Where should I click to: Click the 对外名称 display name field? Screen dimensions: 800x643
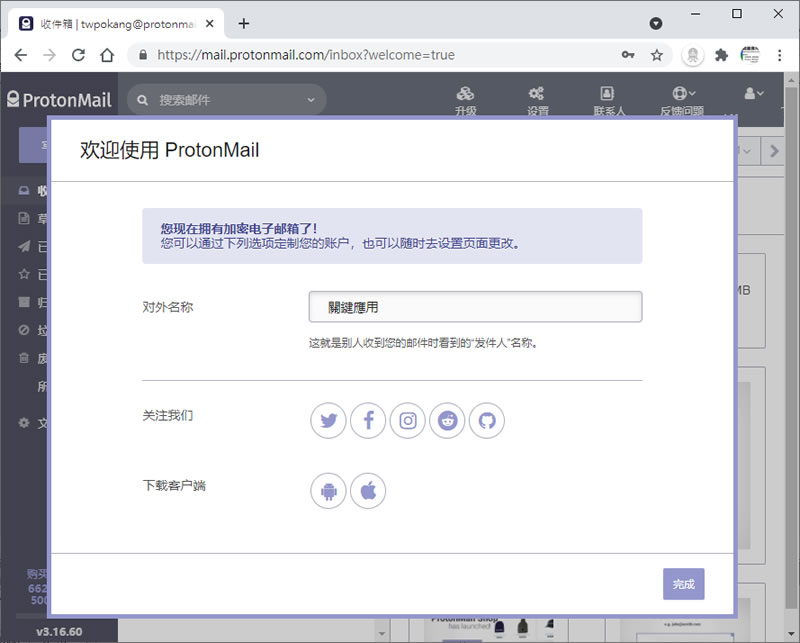(x=475, y=307)
